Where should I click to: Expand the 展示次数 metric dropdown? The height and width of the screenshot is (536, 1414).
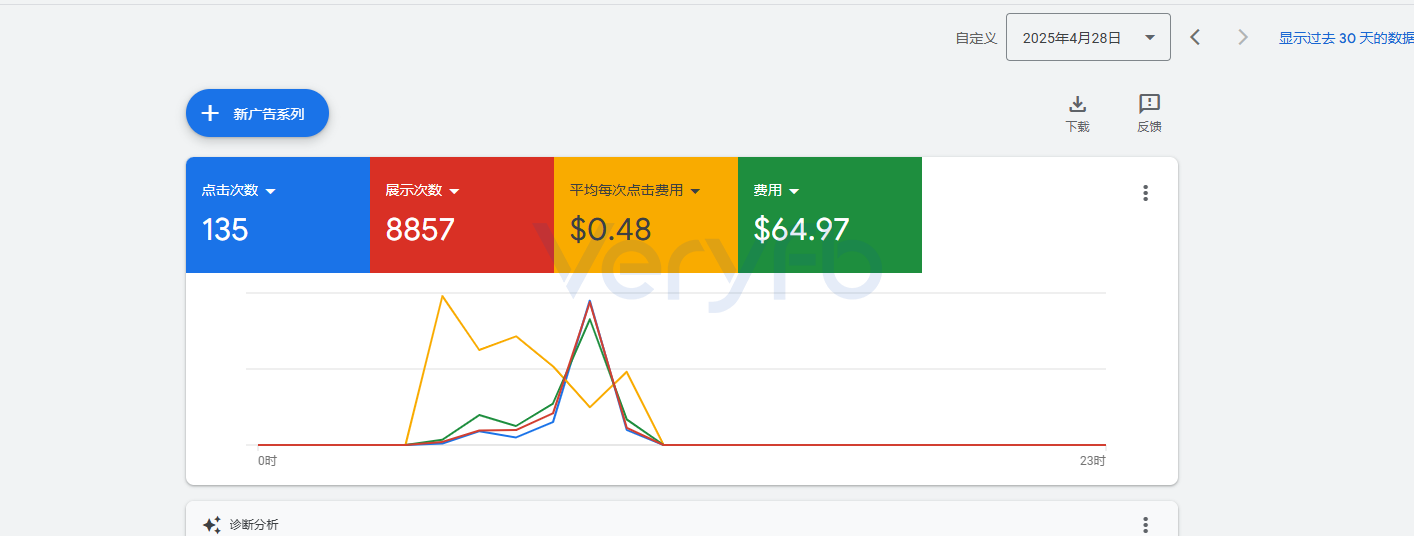click(454, 191)
